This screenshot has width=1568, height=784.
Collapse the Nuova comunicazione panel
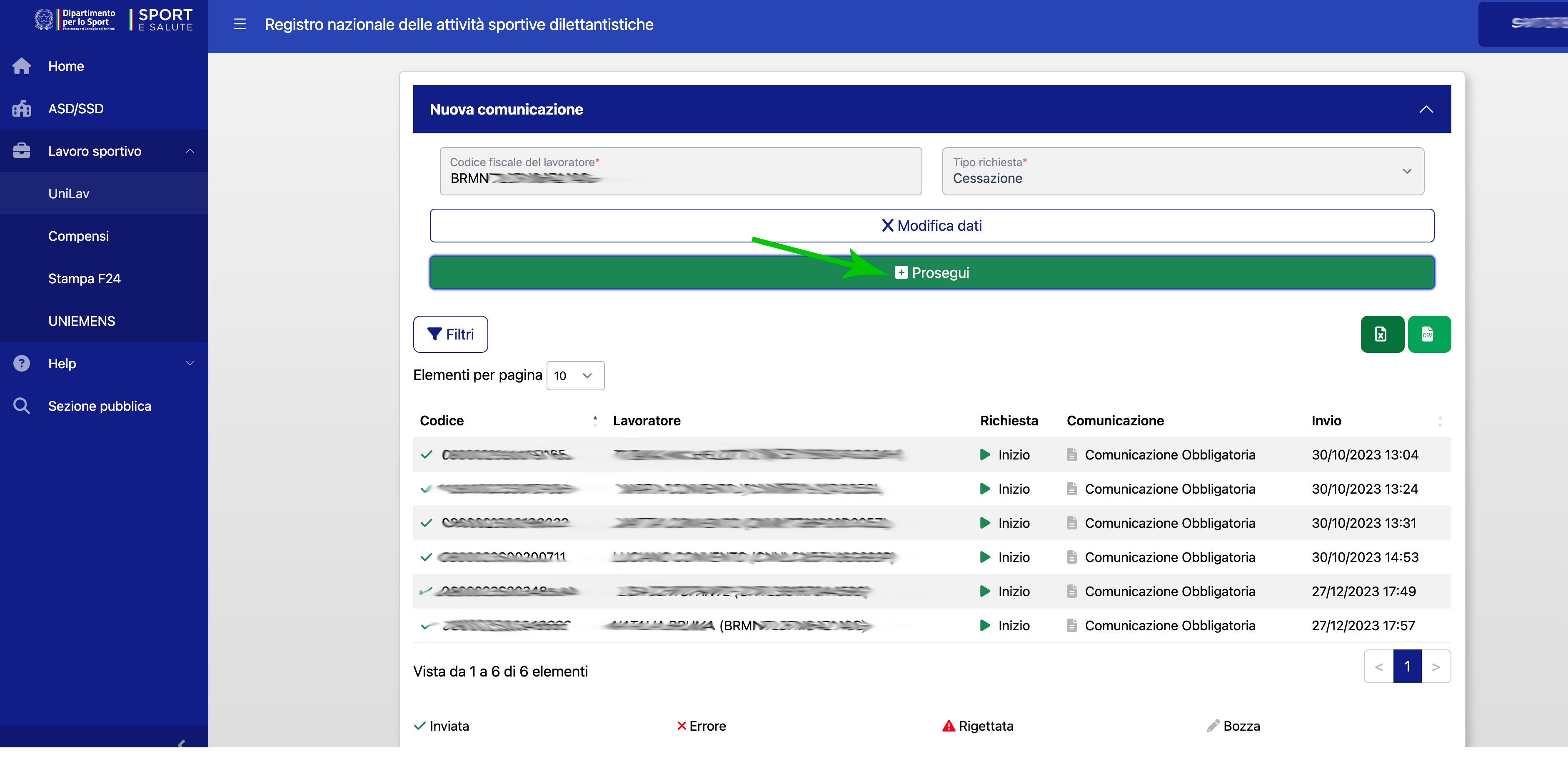[x=1426, y=110]
